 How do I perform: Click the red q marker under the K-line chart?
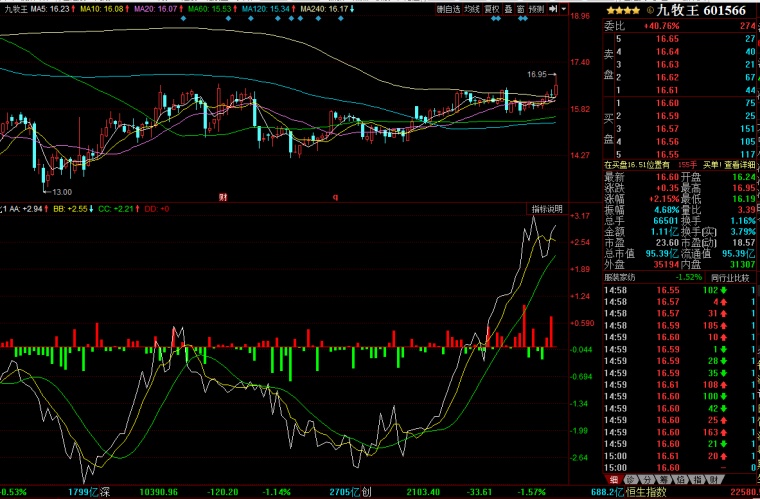[x=335, y=197]
